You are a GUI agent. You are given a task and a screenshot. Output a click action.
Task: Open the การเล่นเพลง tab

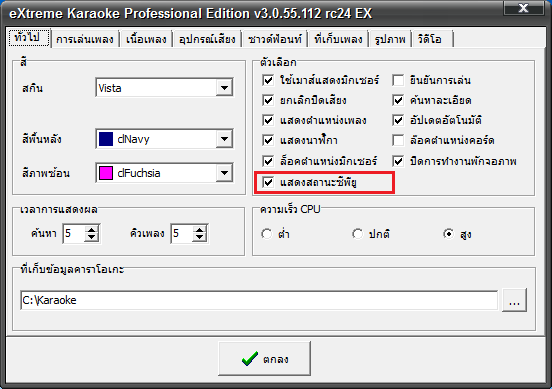[x=85, y=39]
